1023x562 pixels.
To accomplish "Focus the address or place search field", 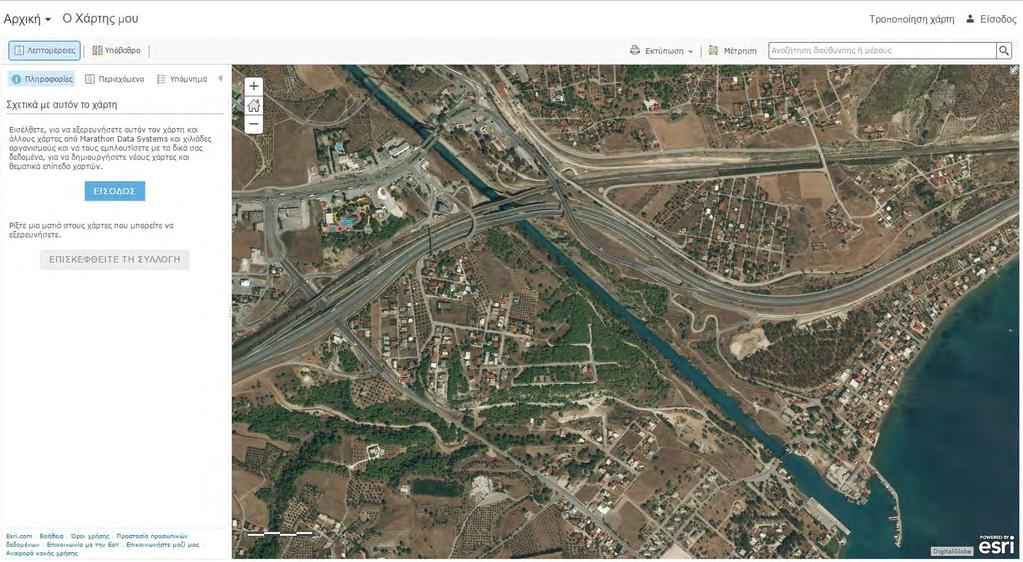I will (x=882, y=50).
